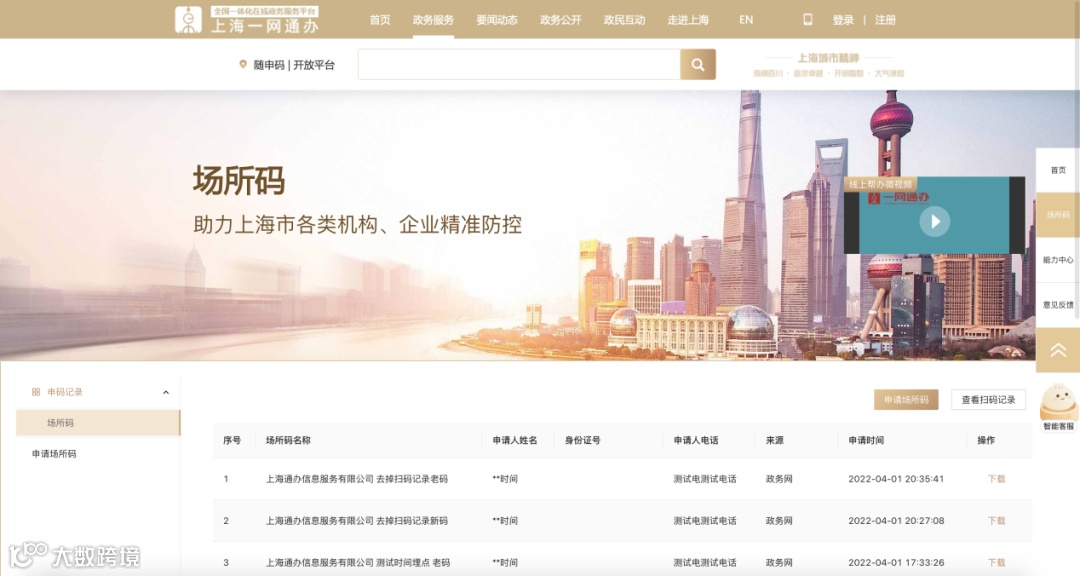Click 能力中心 in the right floating sidebar
The height and width of the screenshot is (576, 1080).
(1058, 260)
